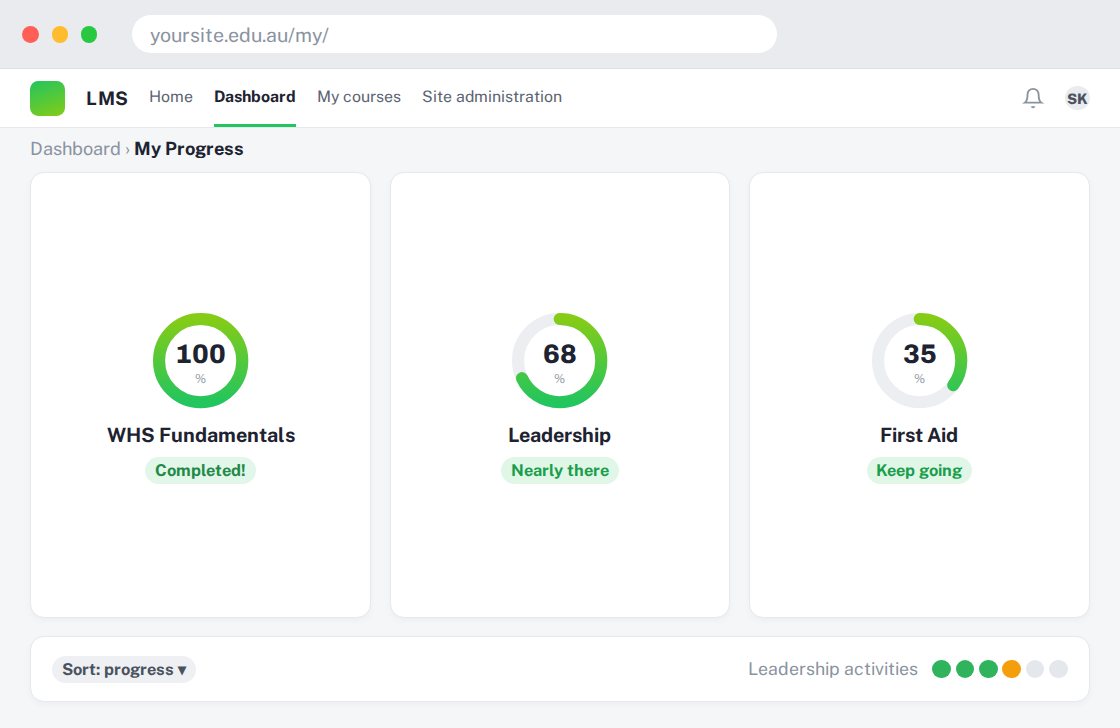Click the green maximize window button
Screen dimensions: 1120x728
coord(89,34)
